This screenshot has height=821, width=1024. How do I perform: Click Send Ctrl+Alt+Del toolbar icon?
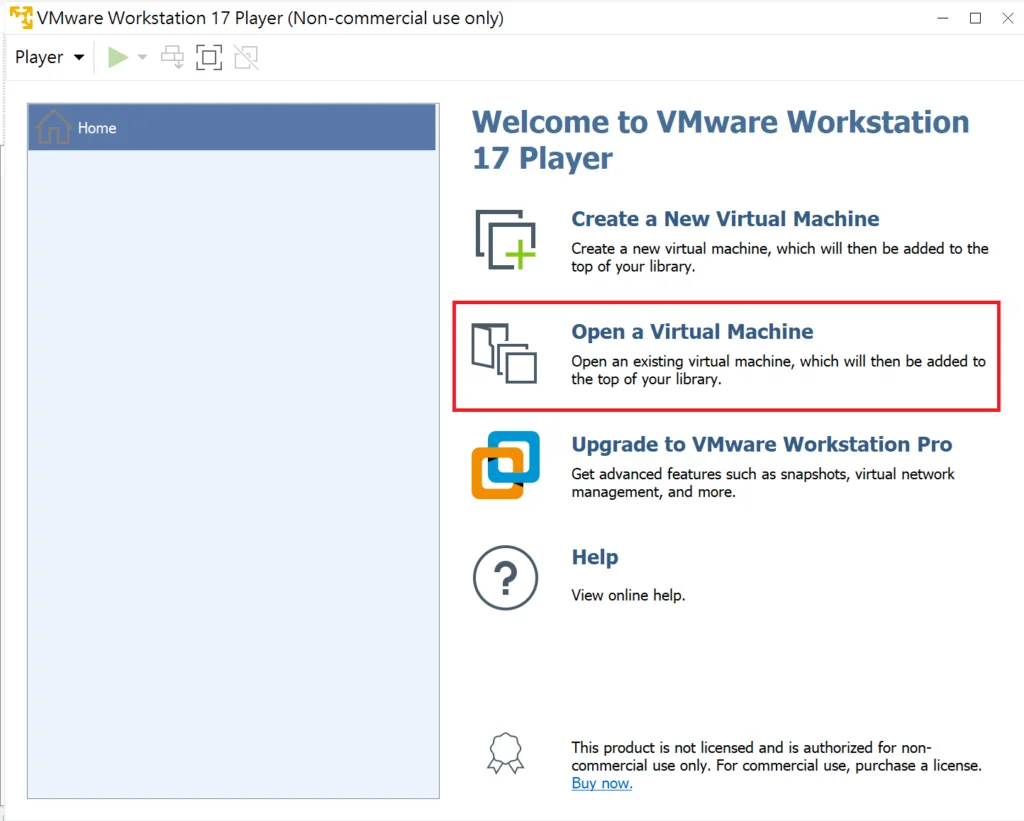click(172, 57)
